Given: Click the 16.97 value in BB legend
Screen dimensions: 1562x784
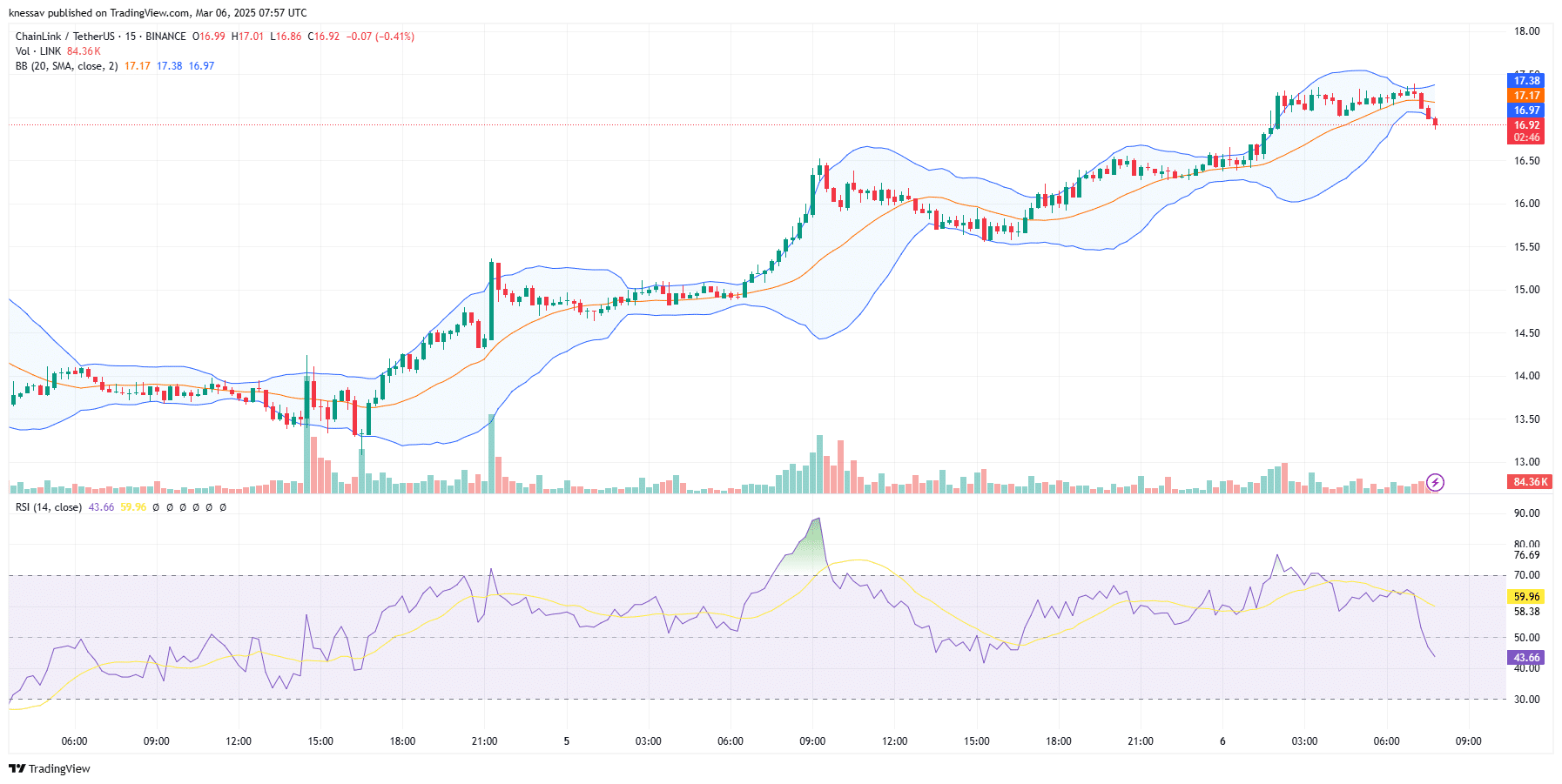Looking at the screenshot, I should pyautogui.click(x=202, y=66).
